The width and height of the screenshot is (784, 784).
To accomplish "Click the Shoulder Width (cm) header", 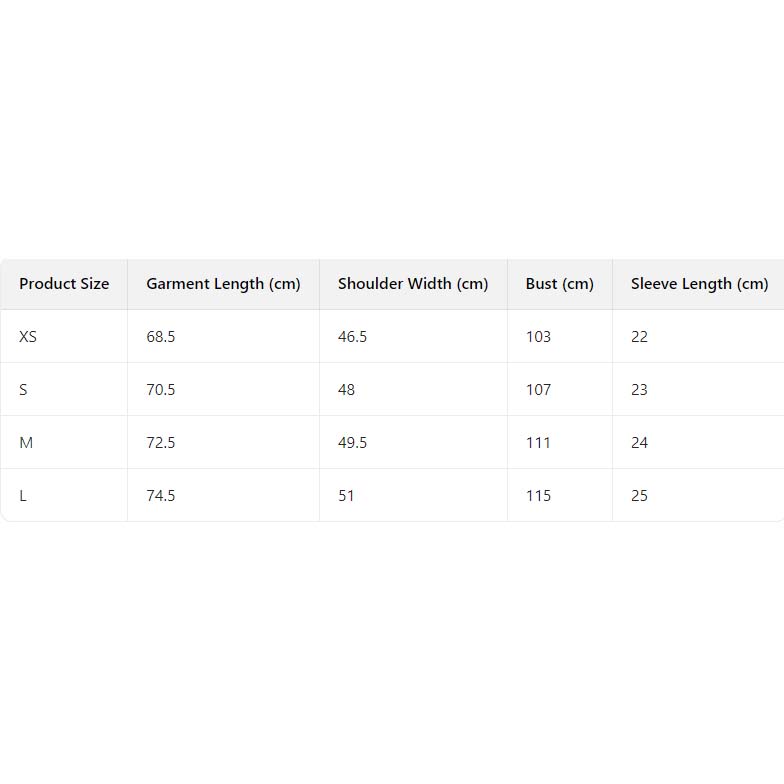I will click(413, 284).
